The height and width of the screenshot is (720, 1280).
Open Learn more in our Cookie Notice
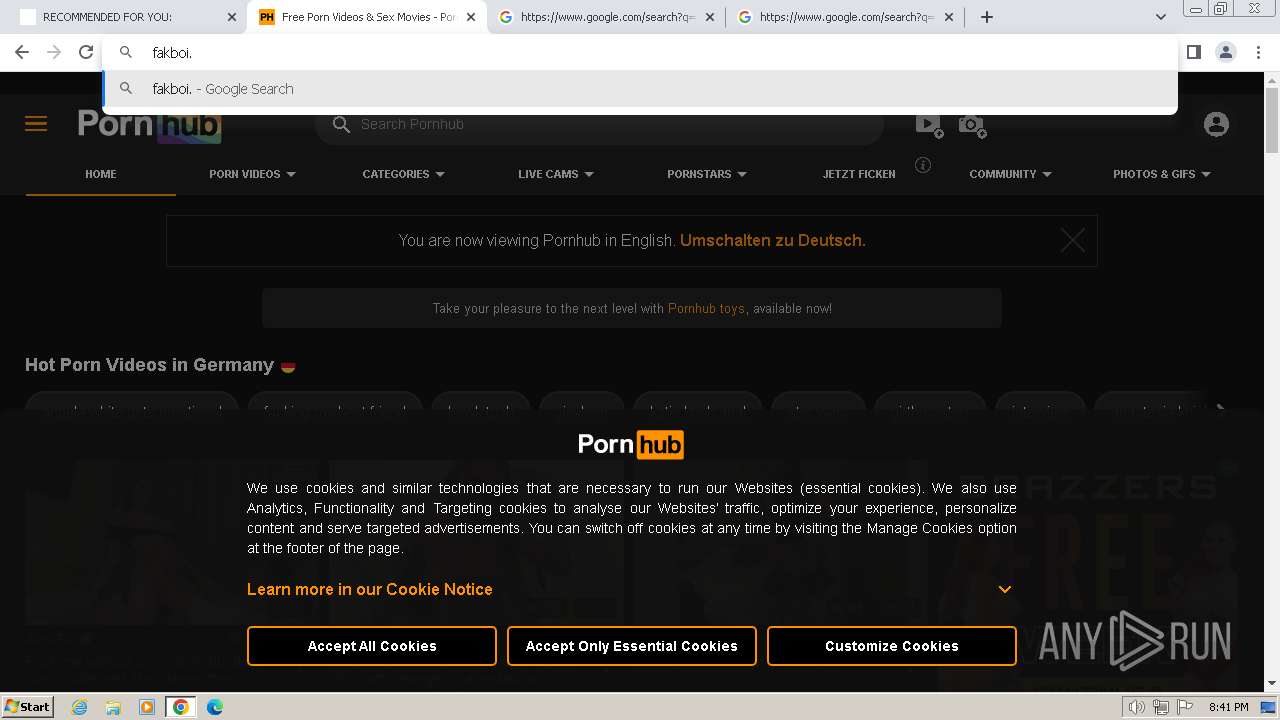(x=370, y=589)
